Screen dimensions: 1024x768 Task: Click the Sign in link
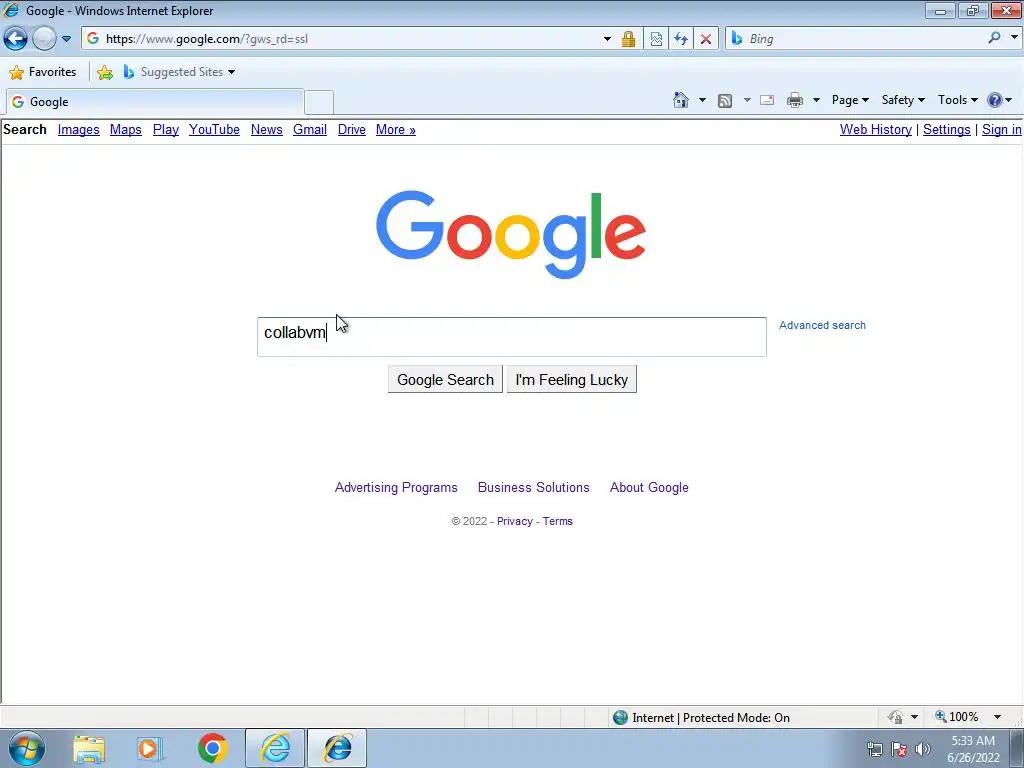pos(1002,129)
